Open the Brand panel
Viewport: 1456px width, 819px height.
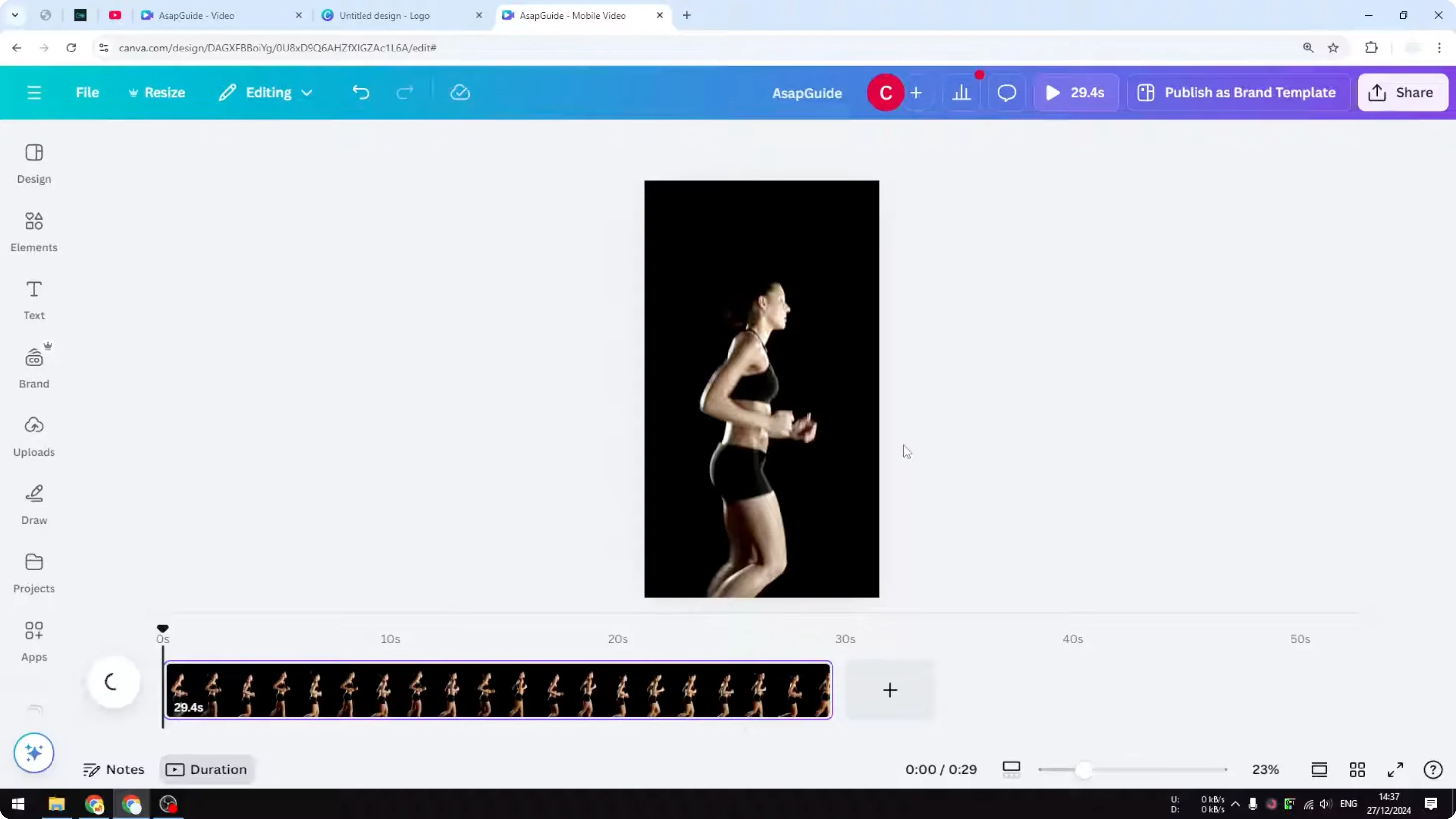33,367
